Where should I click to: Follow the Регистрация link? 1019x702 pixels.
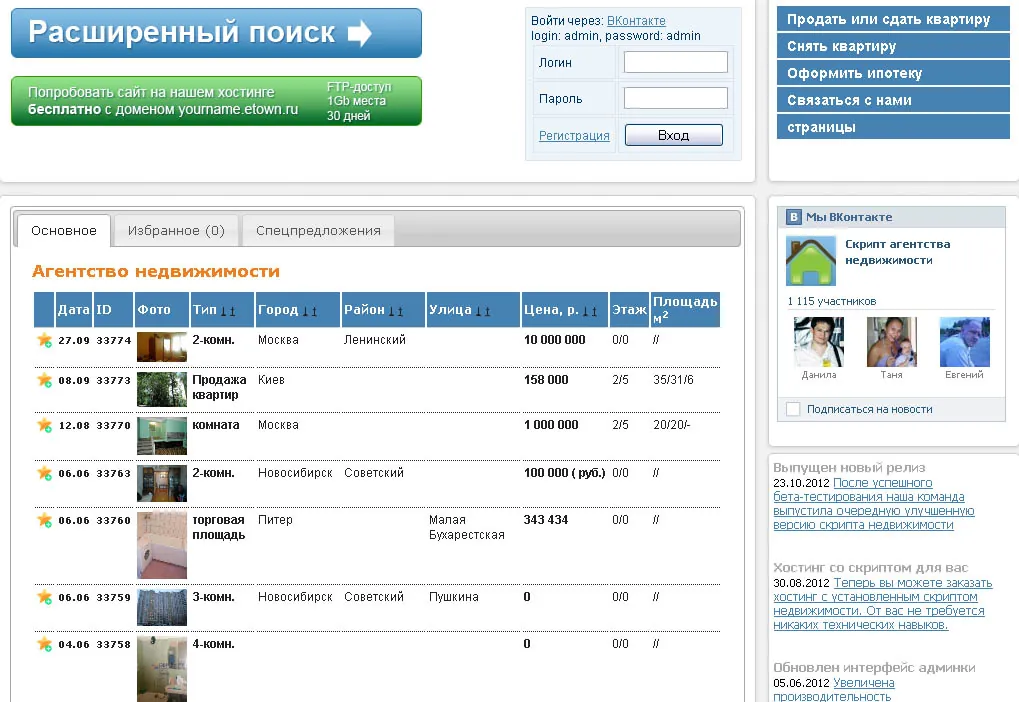click(574, 135)
